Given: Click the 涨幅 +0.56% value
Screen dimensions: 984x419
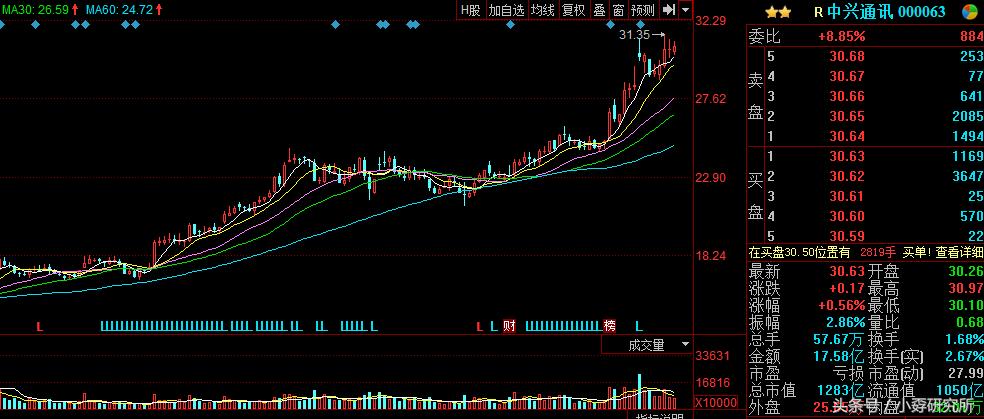Looking at the screenshot, I should point(842,305).
